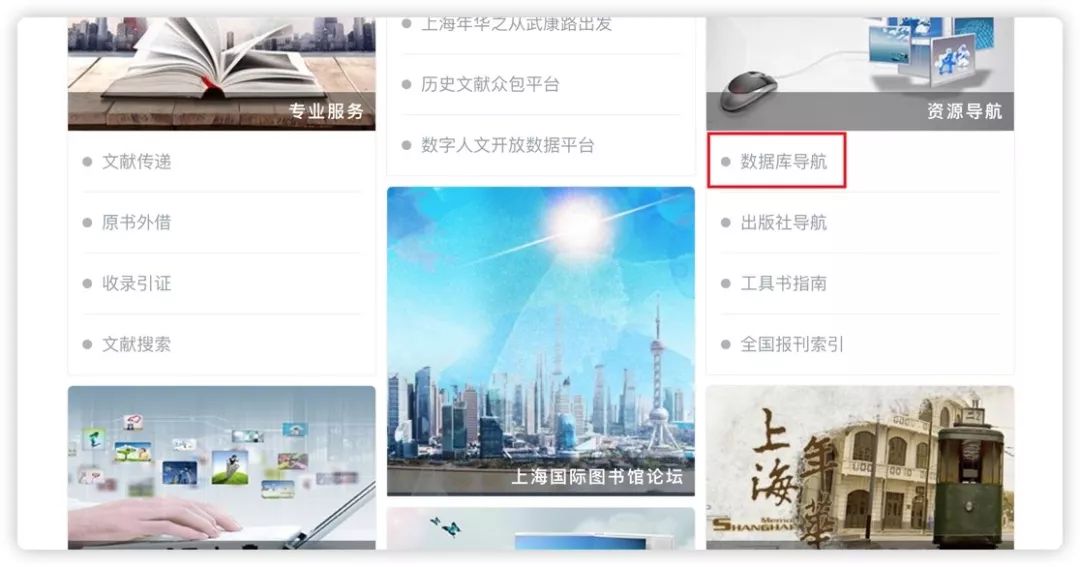Open the 文献搜索 link
The image size is (1080, 567).
(x=136, y=344)
